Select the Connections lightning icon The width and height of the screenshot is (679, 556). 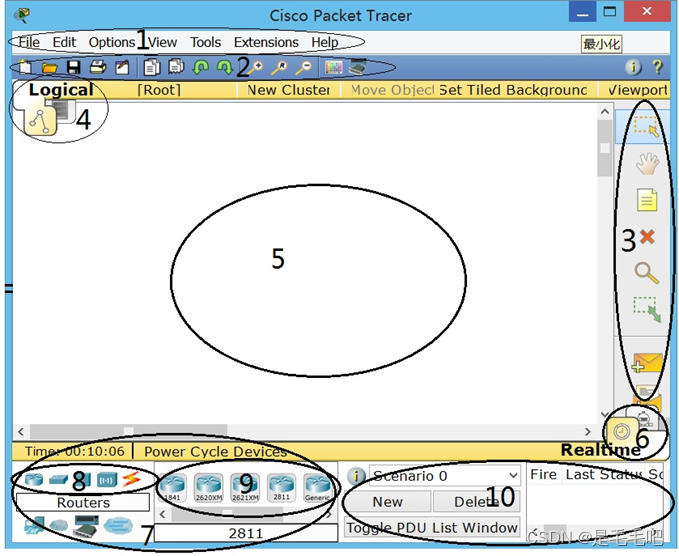(x=131, y=479)
